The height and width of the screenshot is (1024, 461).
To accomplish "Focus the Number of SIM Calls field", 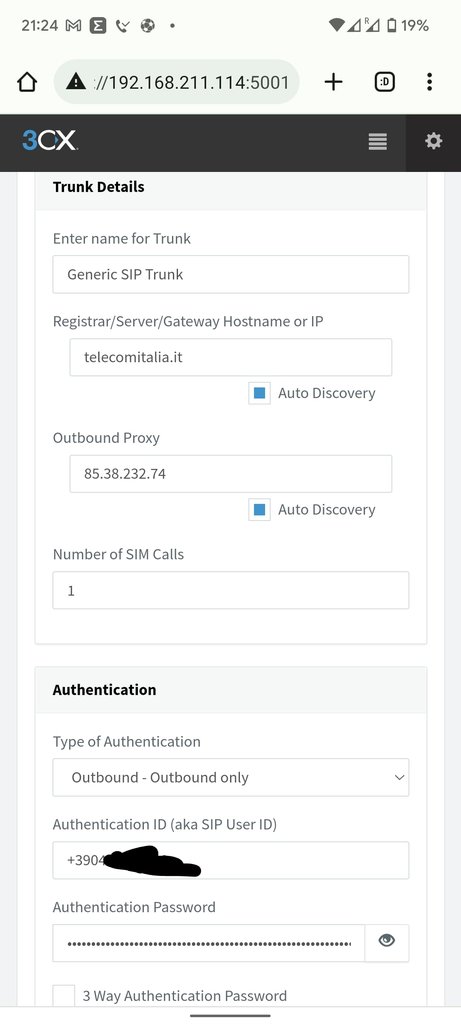I will (230, 590).
